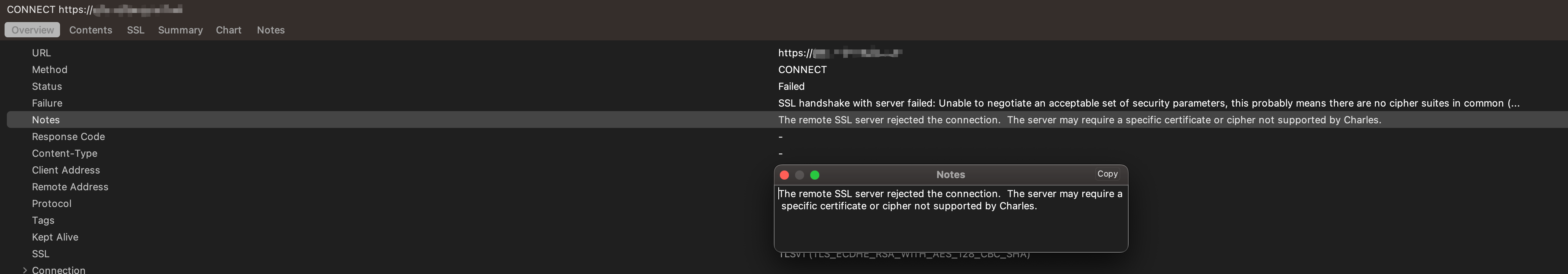Viewport: 1568px width, 274px height.
Task: Open the SSL tab
Action: coord(136,30)
